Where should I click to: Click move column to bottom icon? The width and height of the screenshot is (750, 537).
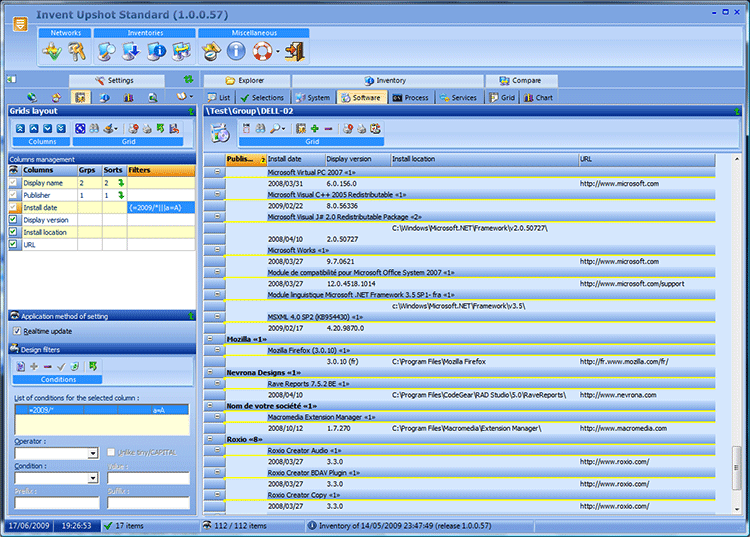pyautogui.click(x=61, y=129)
